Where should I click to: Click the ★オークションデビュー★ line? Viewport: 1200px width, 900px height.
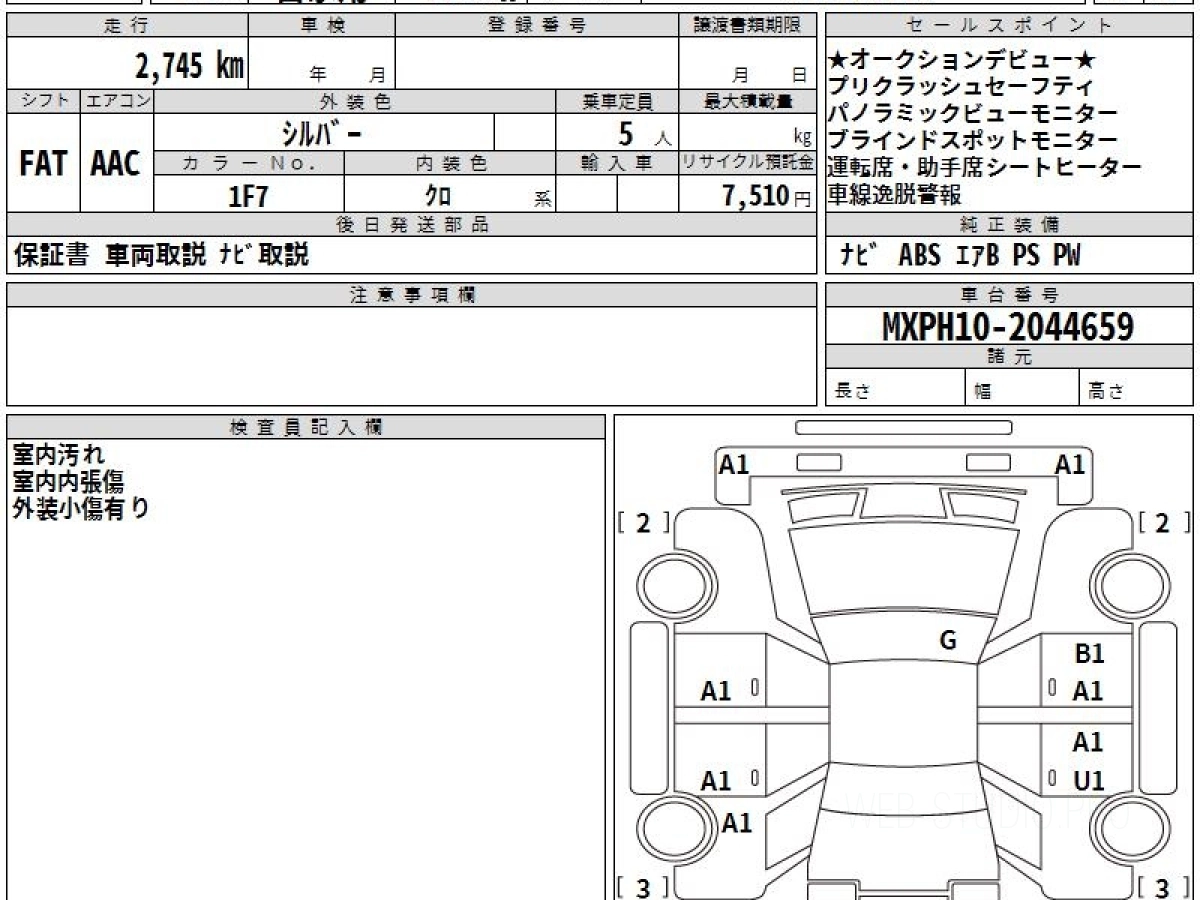[963, 61]
